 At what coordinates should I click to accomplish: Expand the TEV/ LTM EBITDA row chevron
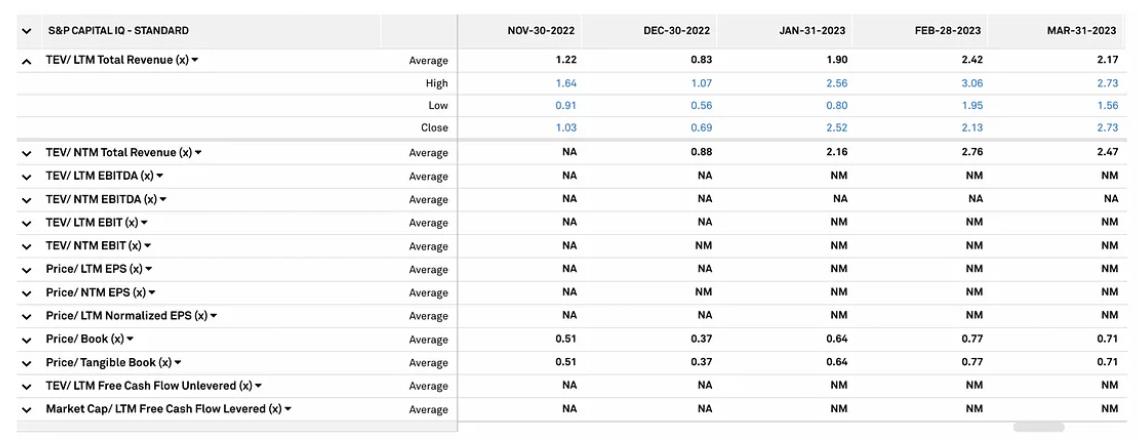(x=27, y=177)
